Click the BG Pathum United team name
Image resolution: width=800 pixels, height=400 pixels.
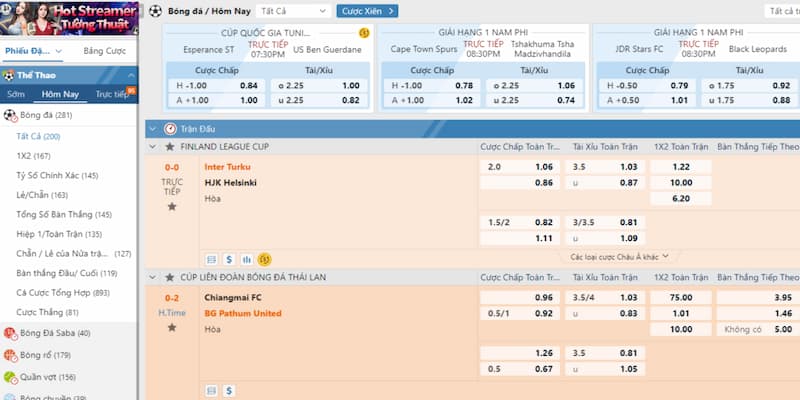[x=243, y=313]
